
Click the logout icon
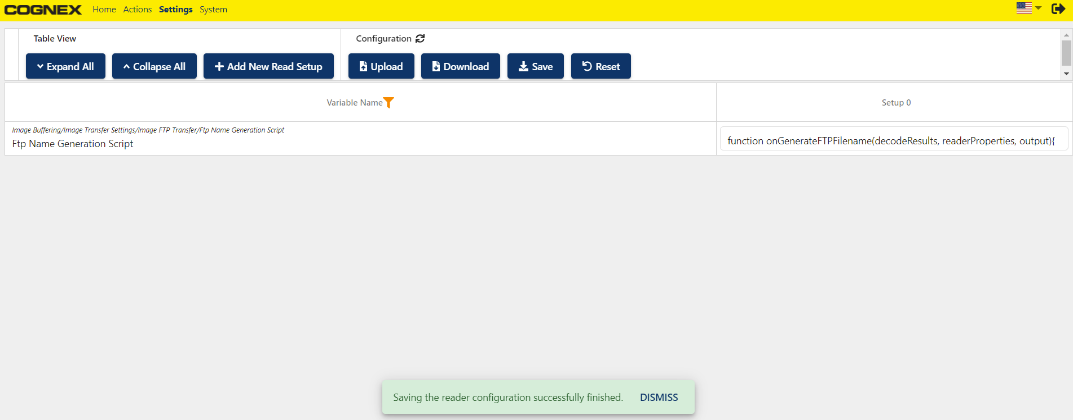coord(1058,8)
